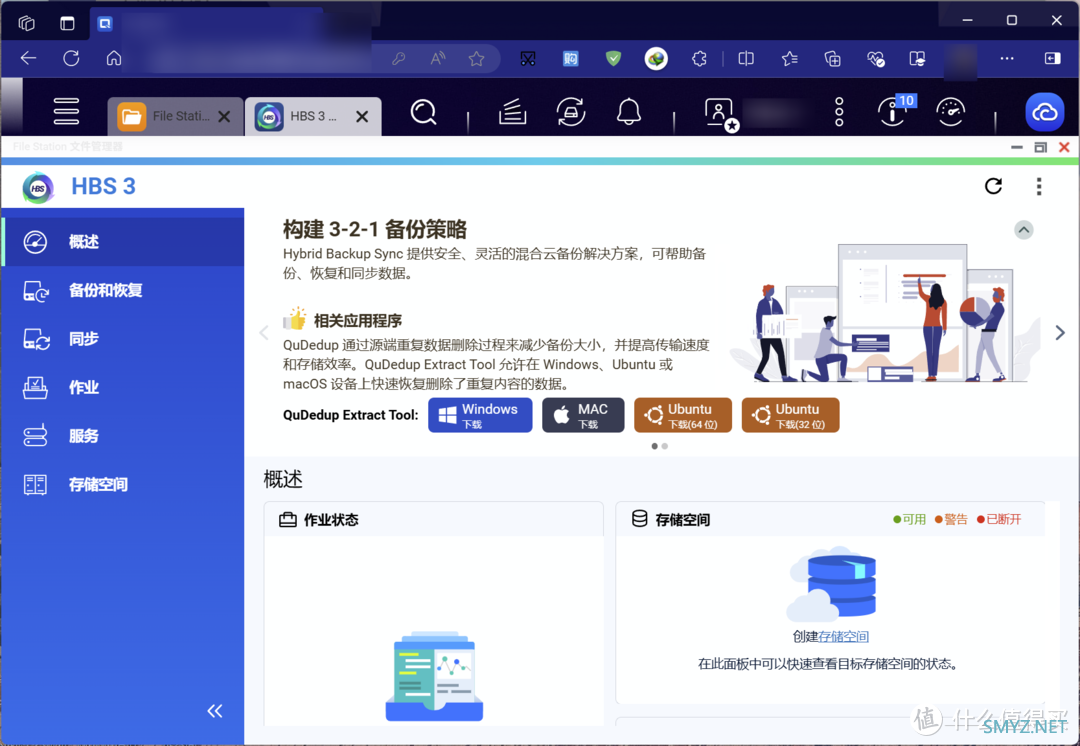Close the File Station tab
This screenshot has width=1080, height=746.
coord(224,116)
